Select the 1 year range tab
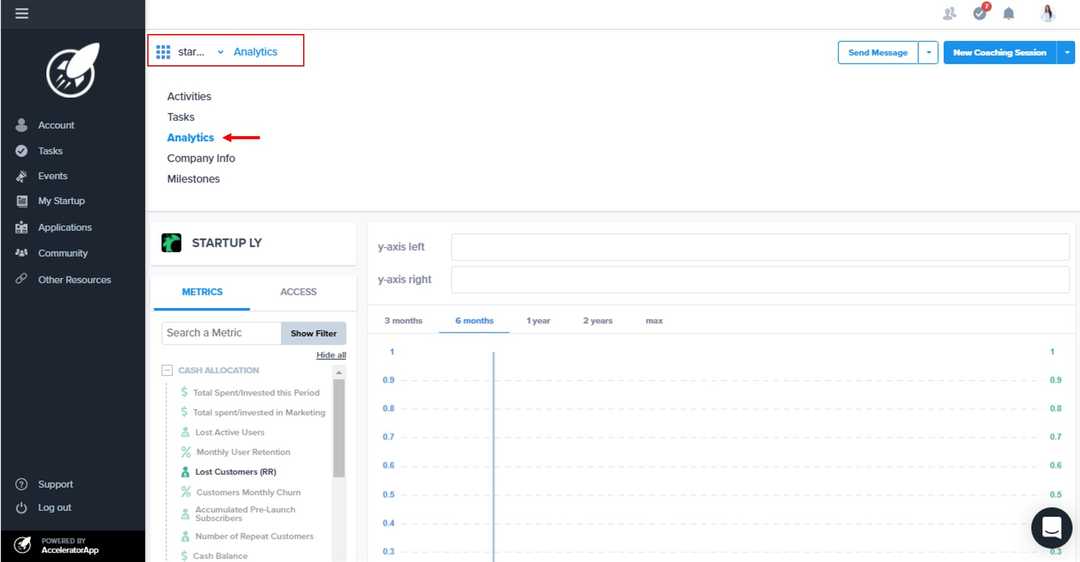Viewport: 1080px width, 562px height. [x=539, y=321]
